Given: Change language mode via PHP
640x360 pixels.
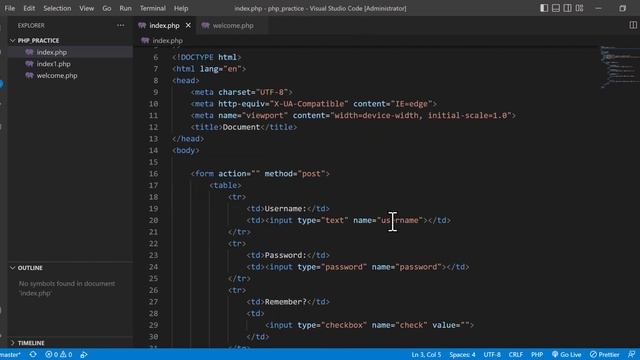Looking at the screenshot, I should (537, 354).
